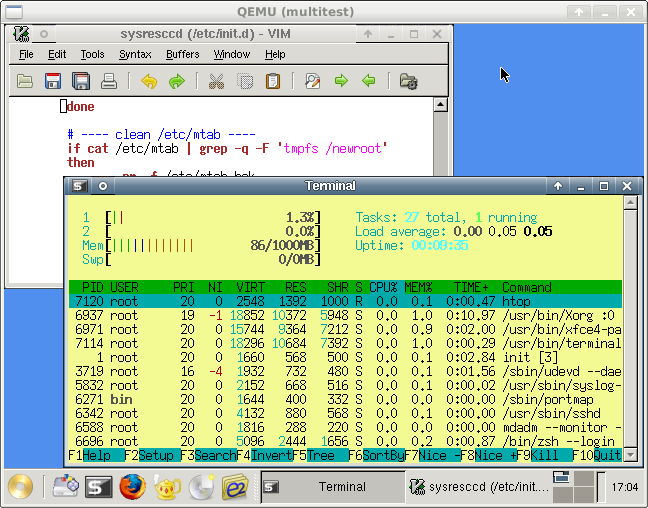Jump to next match with green forward arrow
Viewport: 648px width, 508px height.
click(x=341, y=81)
